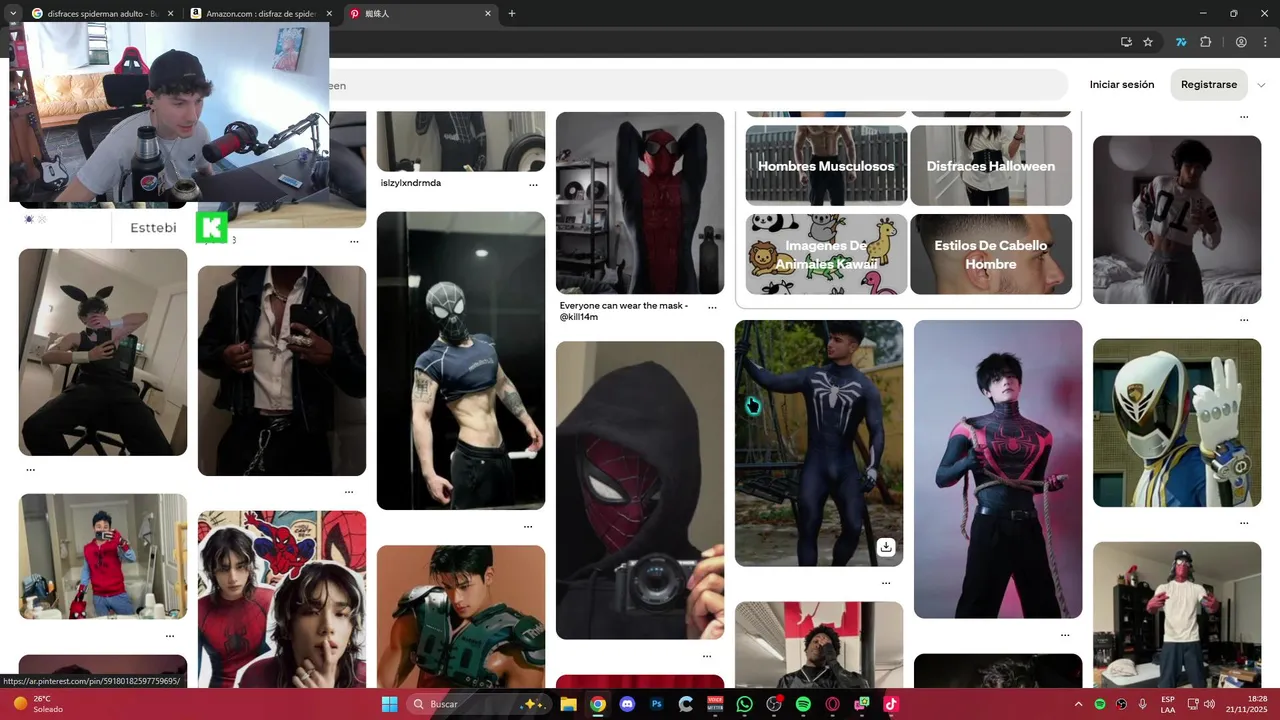Open Photoshop from the taskbar
The image size is (1280, 720).
(x=657, y=704)
